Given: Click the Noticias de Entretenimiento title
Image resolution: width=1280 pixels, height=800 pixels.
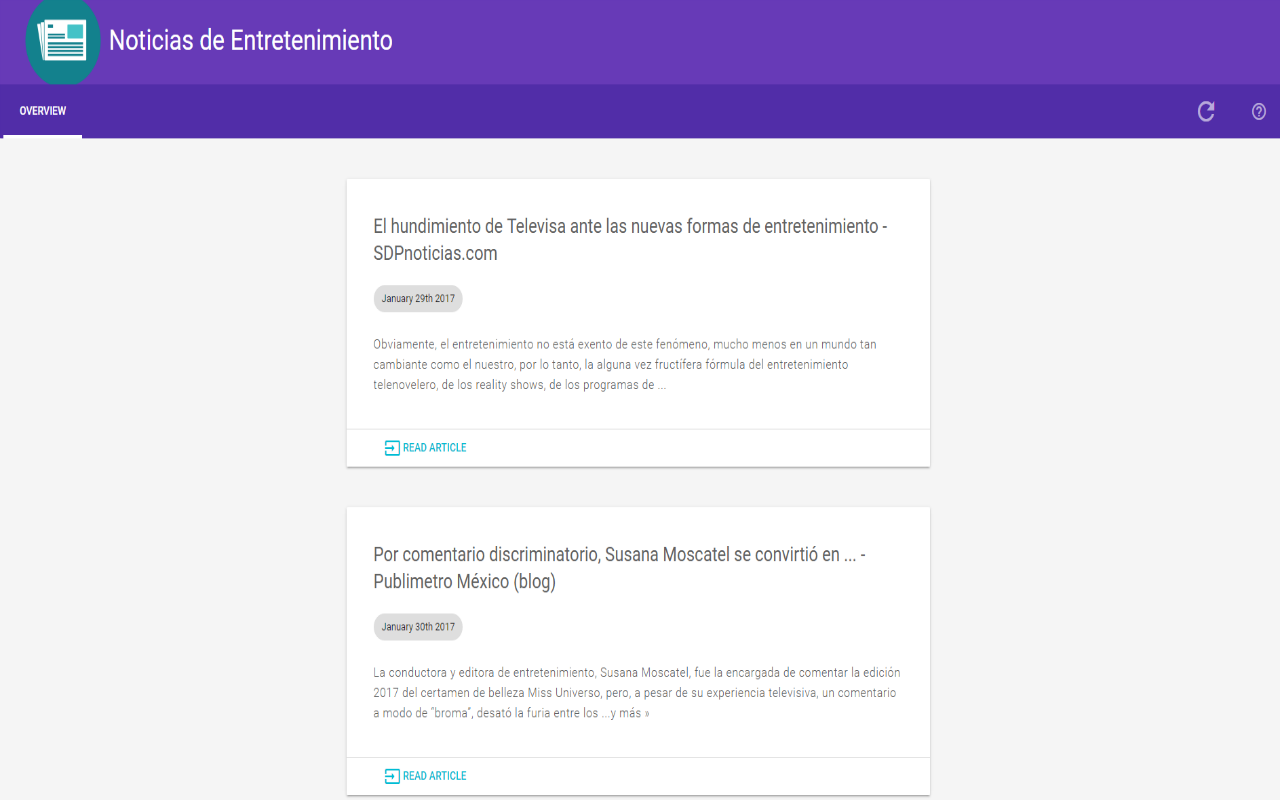Looking at the screenshot, I should click(250, 41).
